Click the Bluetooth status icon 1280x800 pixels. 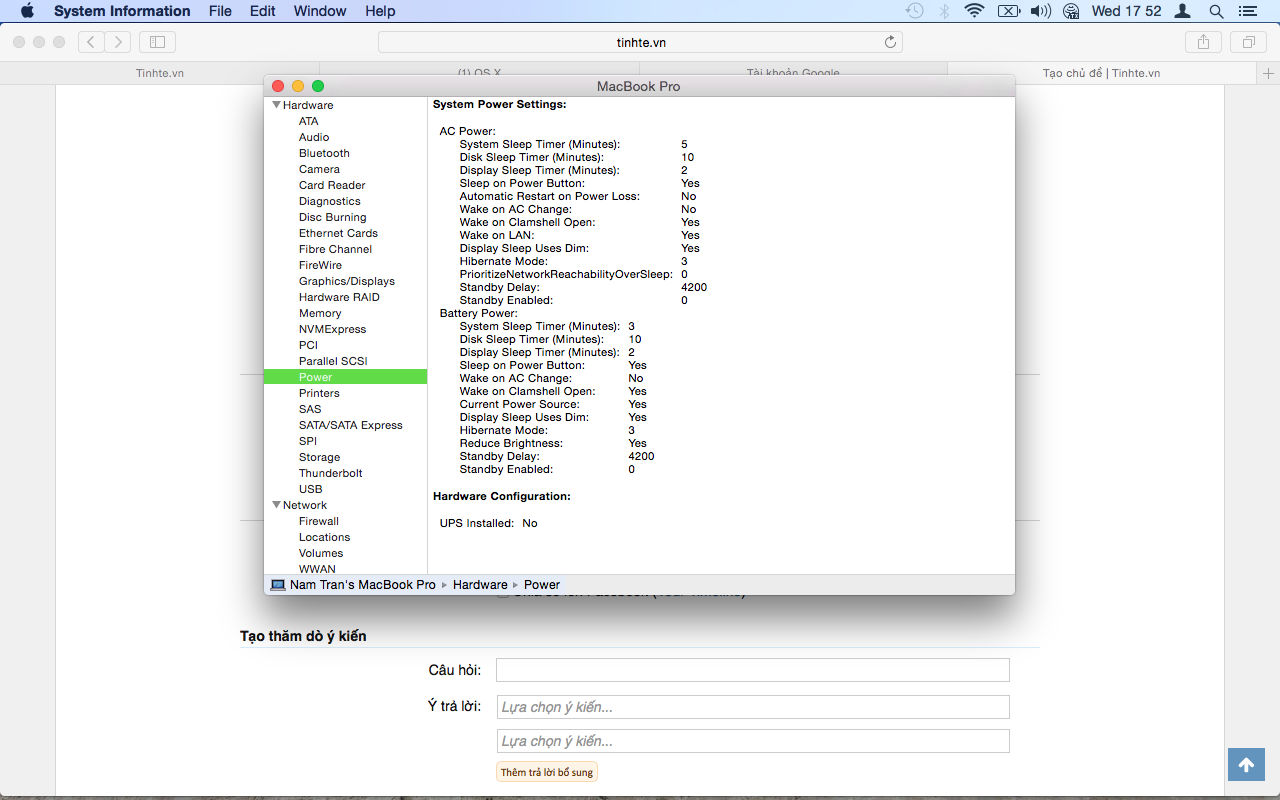(x=944, y=11)
